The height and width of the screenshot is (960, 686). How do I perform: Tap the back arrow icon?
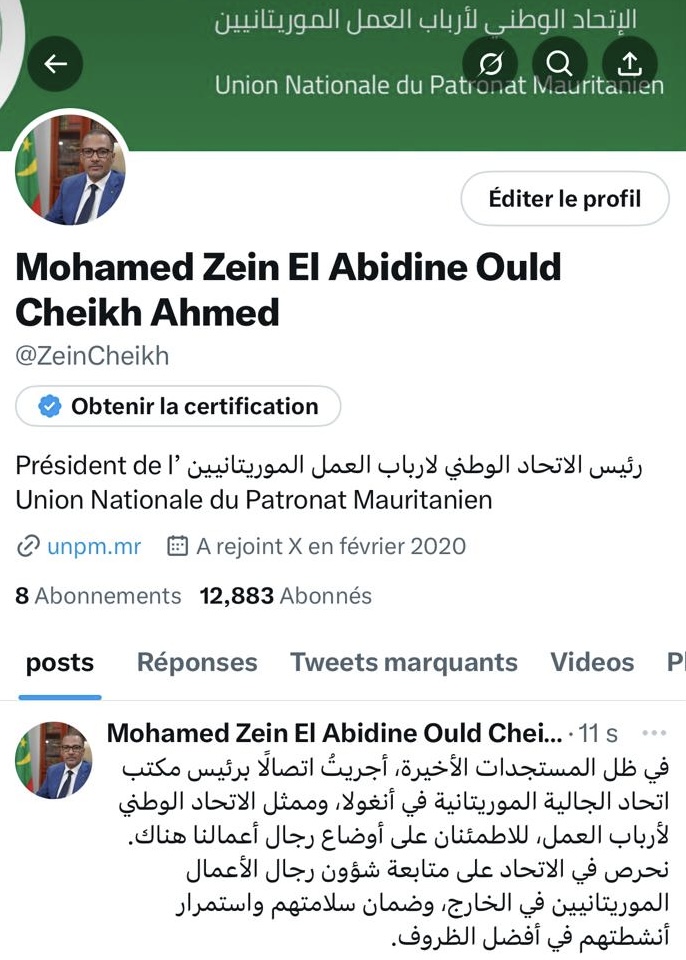tap(55, 64)
